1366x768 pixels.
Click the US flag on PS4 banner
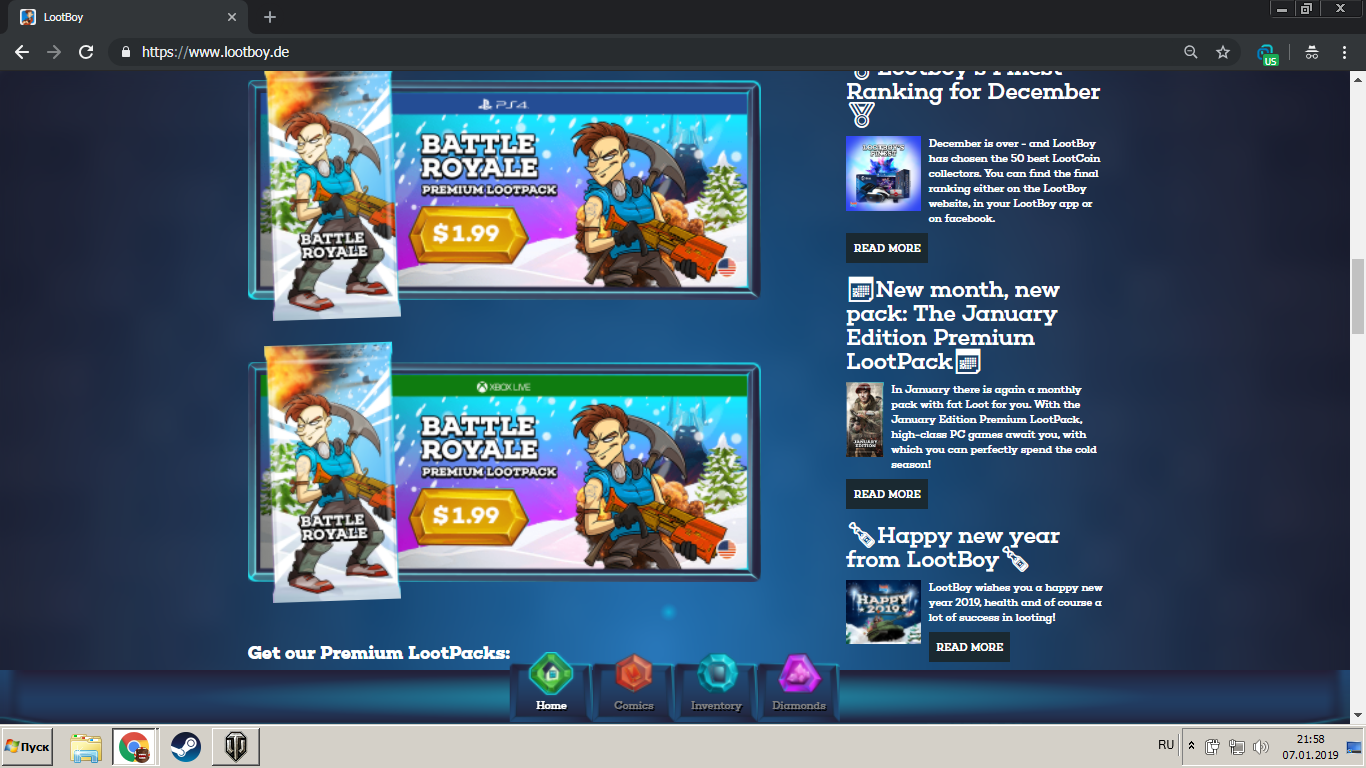726,267
